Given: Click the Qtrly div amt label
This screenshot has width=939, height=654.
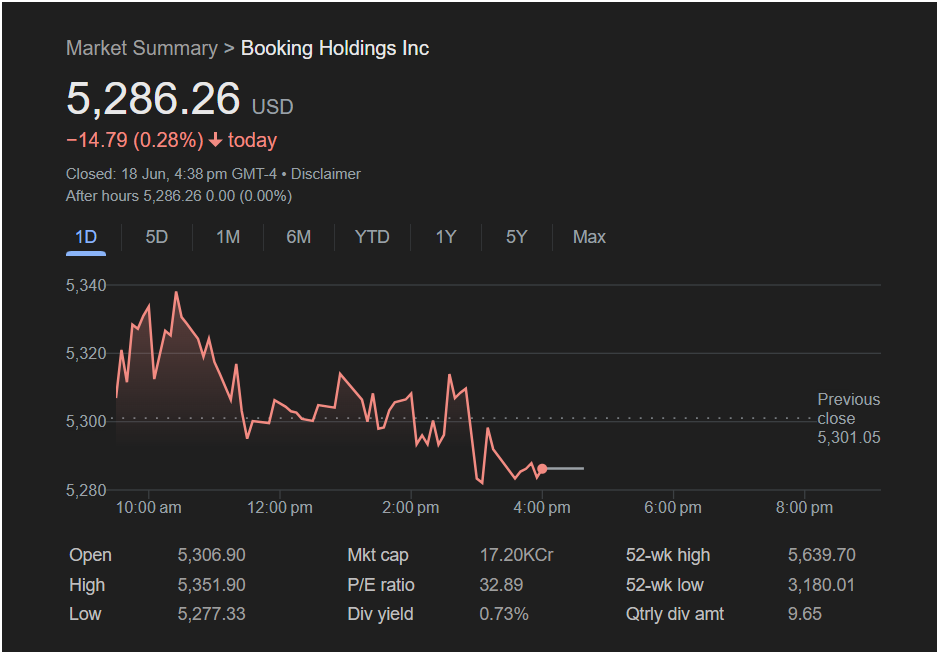Looking at the screenshot, I should pos(675,614).
